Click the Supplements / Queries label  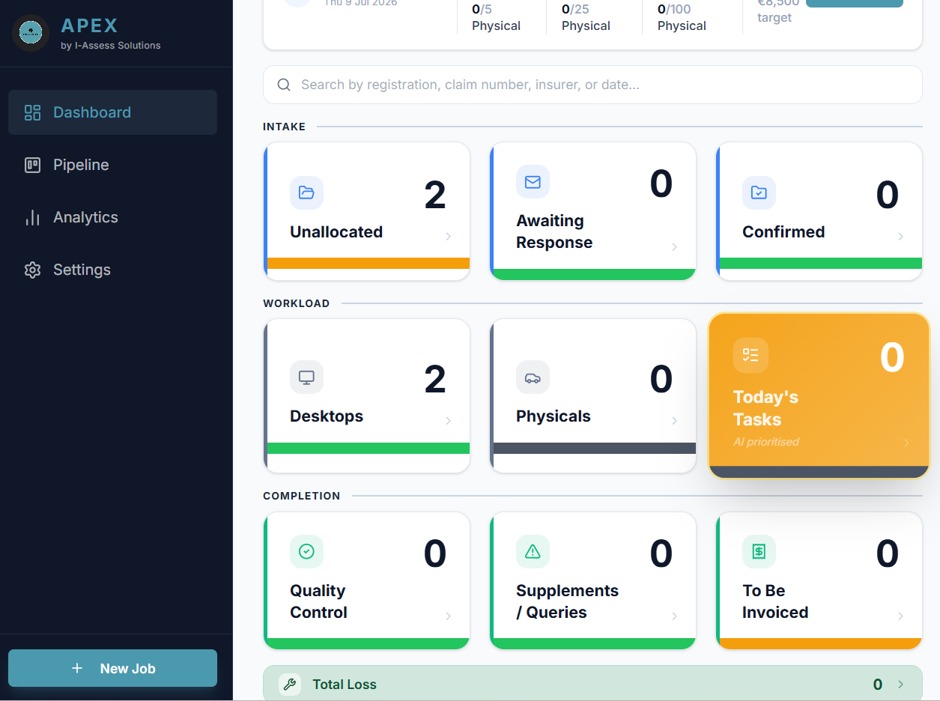click(567, 601)
